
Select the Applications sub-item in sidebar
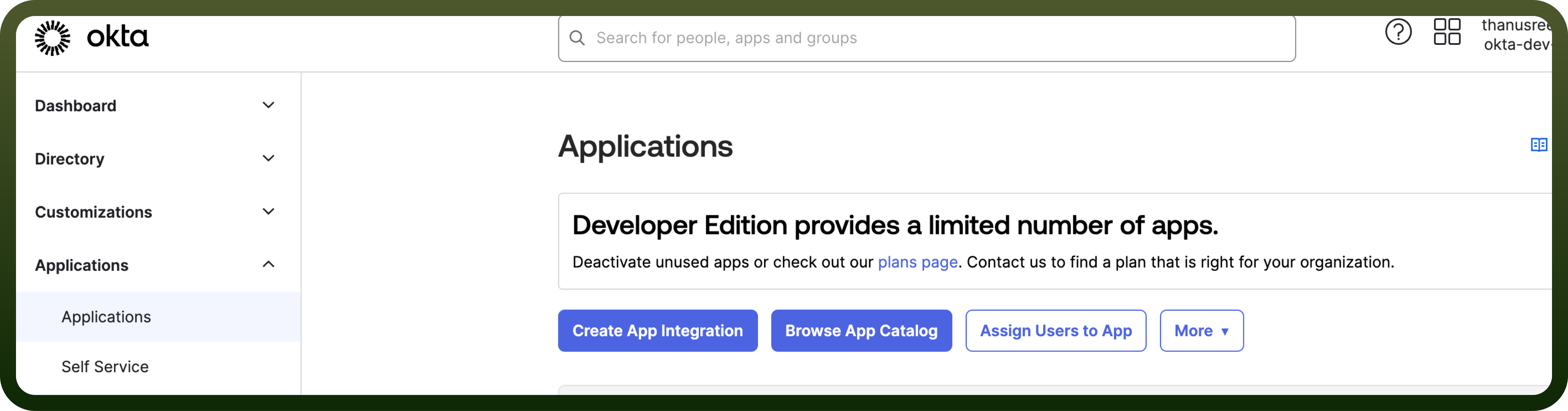click(x=158, y=317)
